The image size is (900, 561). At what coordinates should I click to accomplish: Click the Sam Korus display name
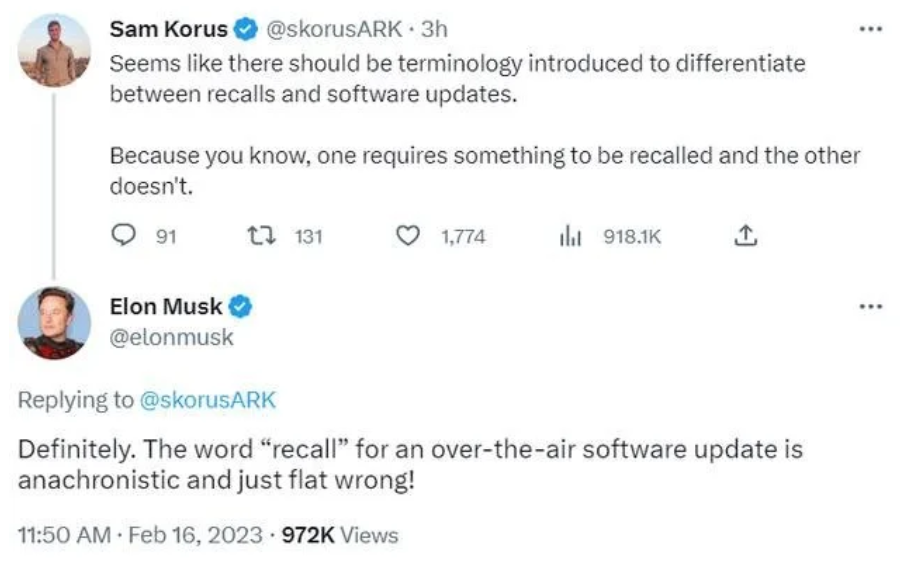(169, 29)
